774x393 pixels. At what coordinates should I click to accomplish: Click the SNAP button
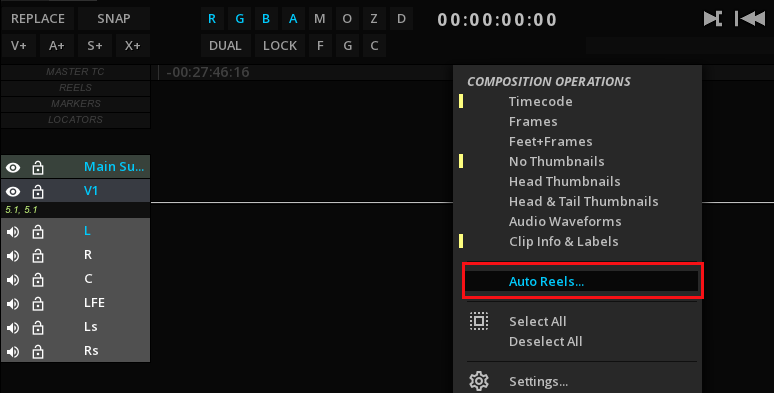pos(114,19)
